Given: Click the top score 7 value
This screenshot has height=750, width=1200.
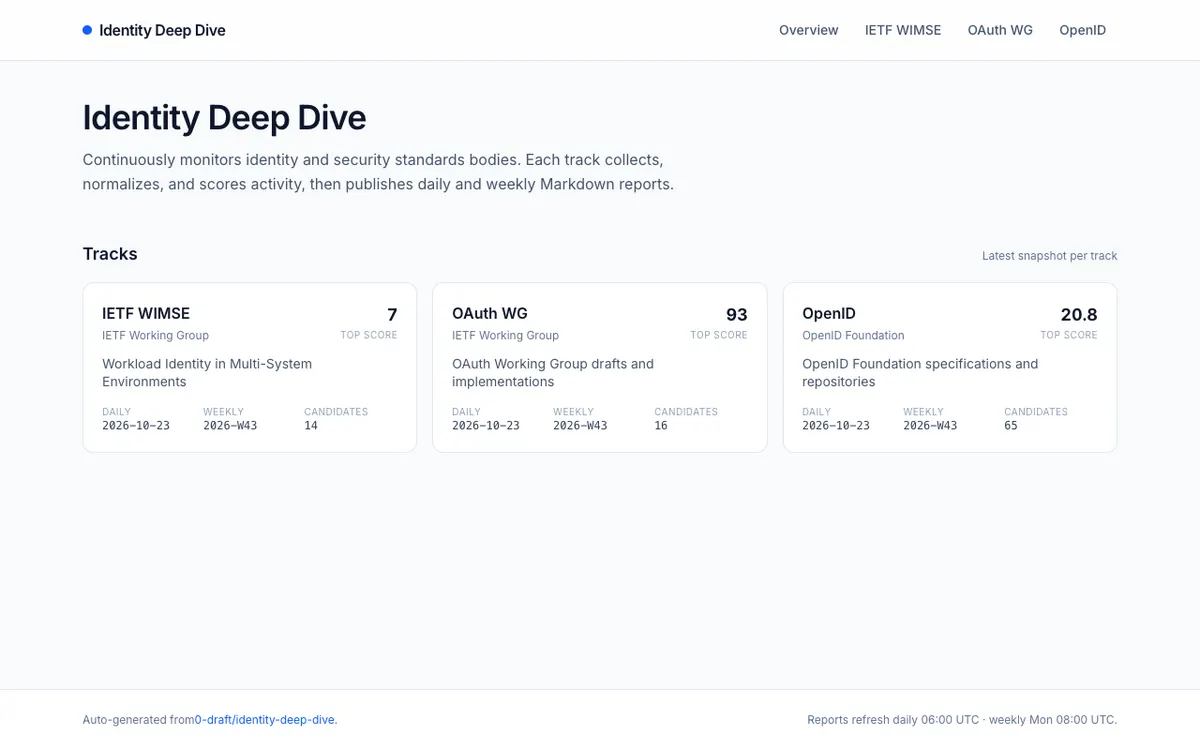Looking at the screenshot, I should (x=392, y=314).
